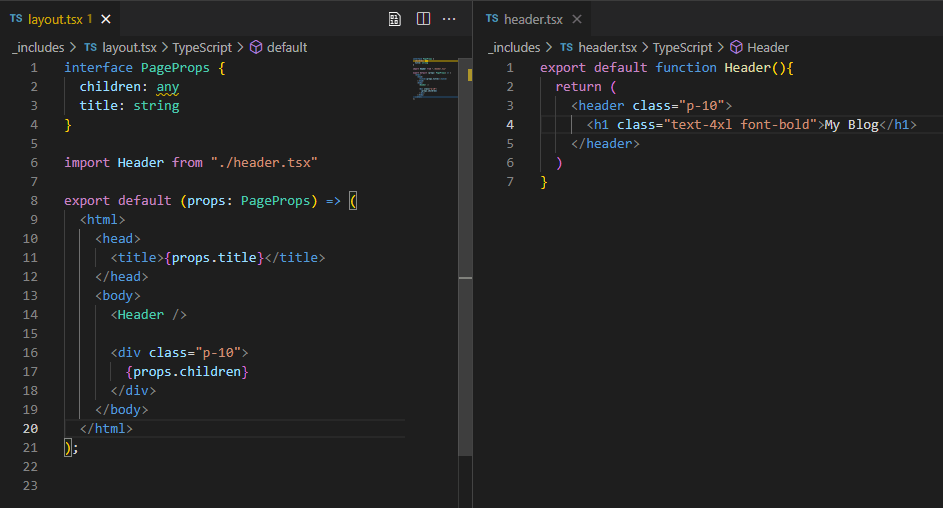The width and height of the screenshot is (943, 508).
Task: Click 'My Blog' text in header.tsx
Action: click(852, 124)
